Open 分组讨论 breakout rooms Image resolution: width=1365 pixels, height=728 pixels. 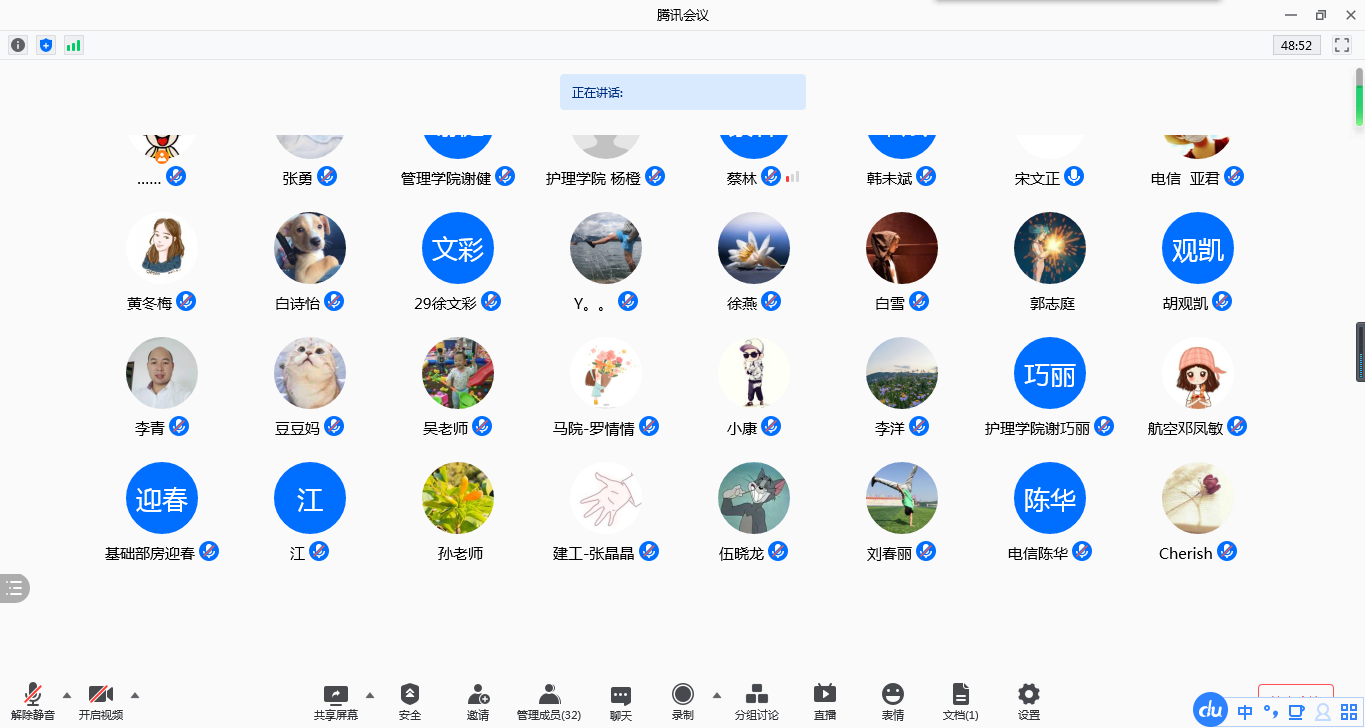[x=756, y=701]
